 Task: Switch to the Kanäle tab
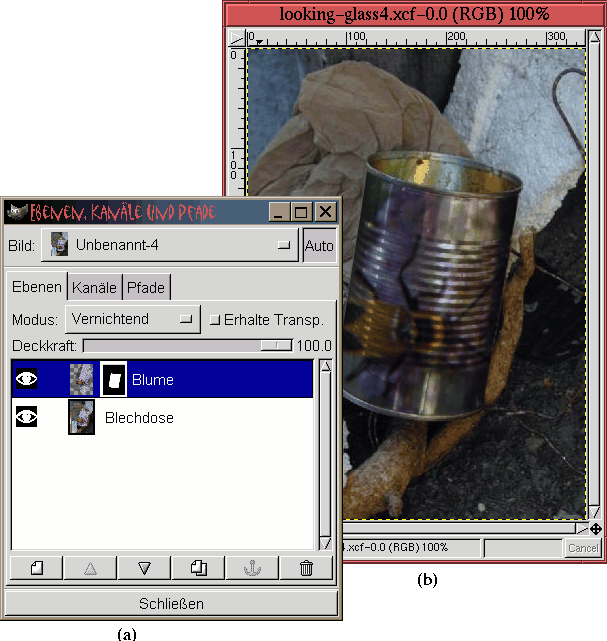click(95, 288)
